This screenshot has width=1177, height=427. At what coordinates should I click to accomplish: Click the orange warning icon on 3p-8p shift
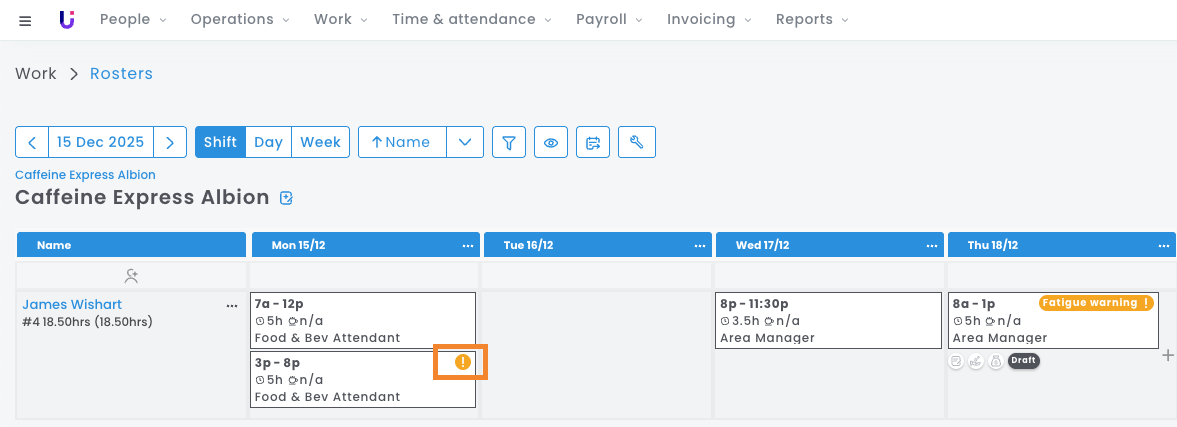pos(461,362)
